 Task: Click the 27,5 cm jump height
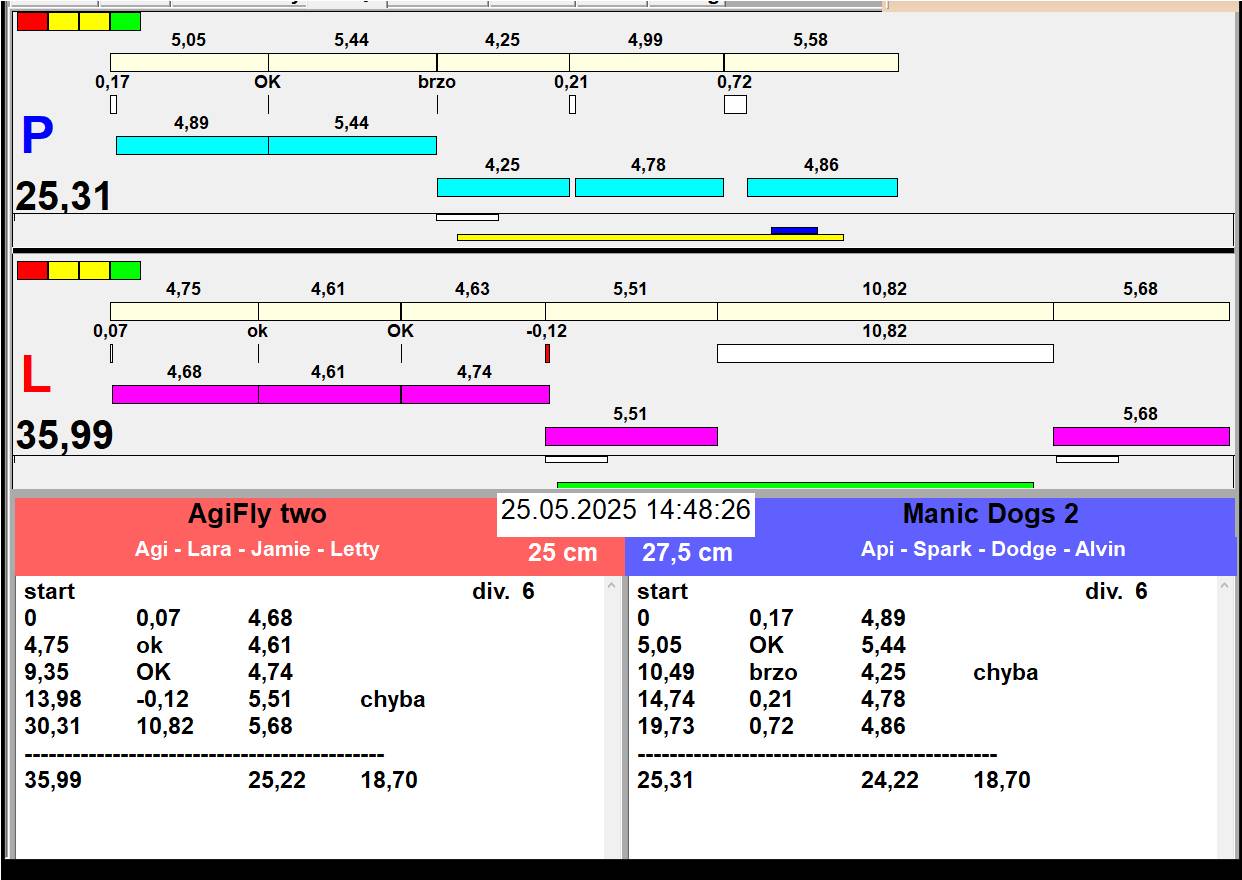[687, 552]
